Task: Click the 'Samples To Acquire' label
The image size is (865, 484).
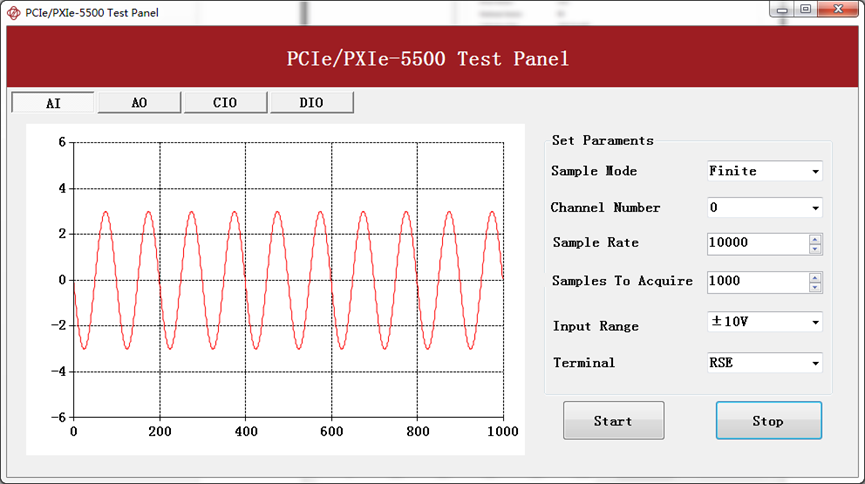Action: (x=622, y=281)
